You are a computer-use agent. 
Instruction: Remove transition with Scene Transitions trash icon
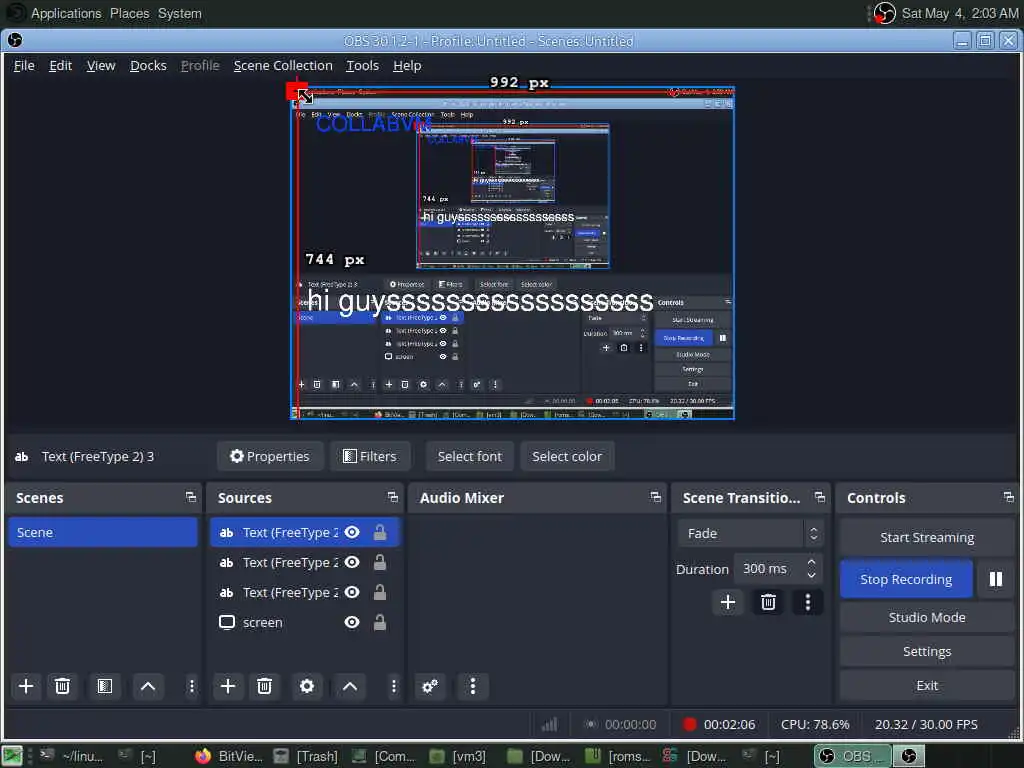(768, 602)
